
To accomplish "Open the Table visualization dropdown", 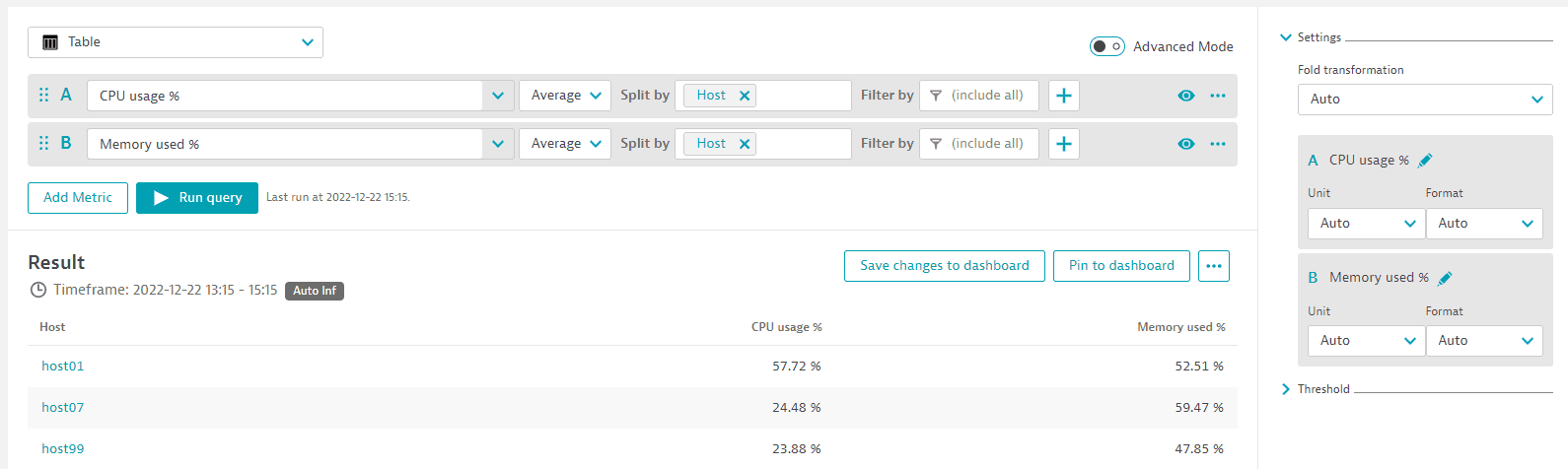I will [176, 42].
